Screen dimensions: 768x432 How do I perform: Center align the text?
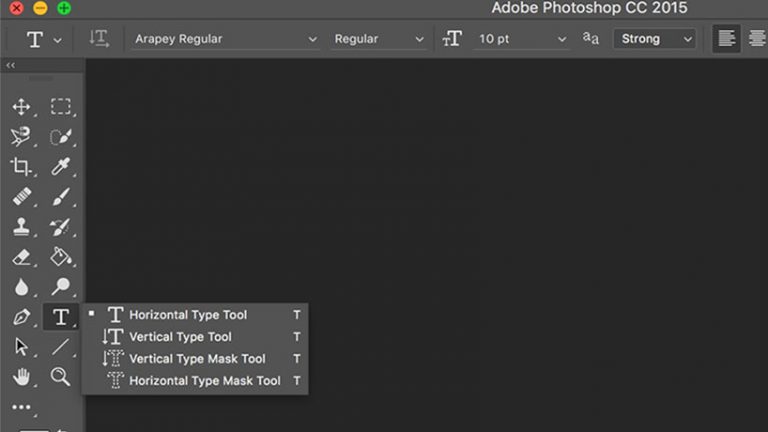[757, 39]
